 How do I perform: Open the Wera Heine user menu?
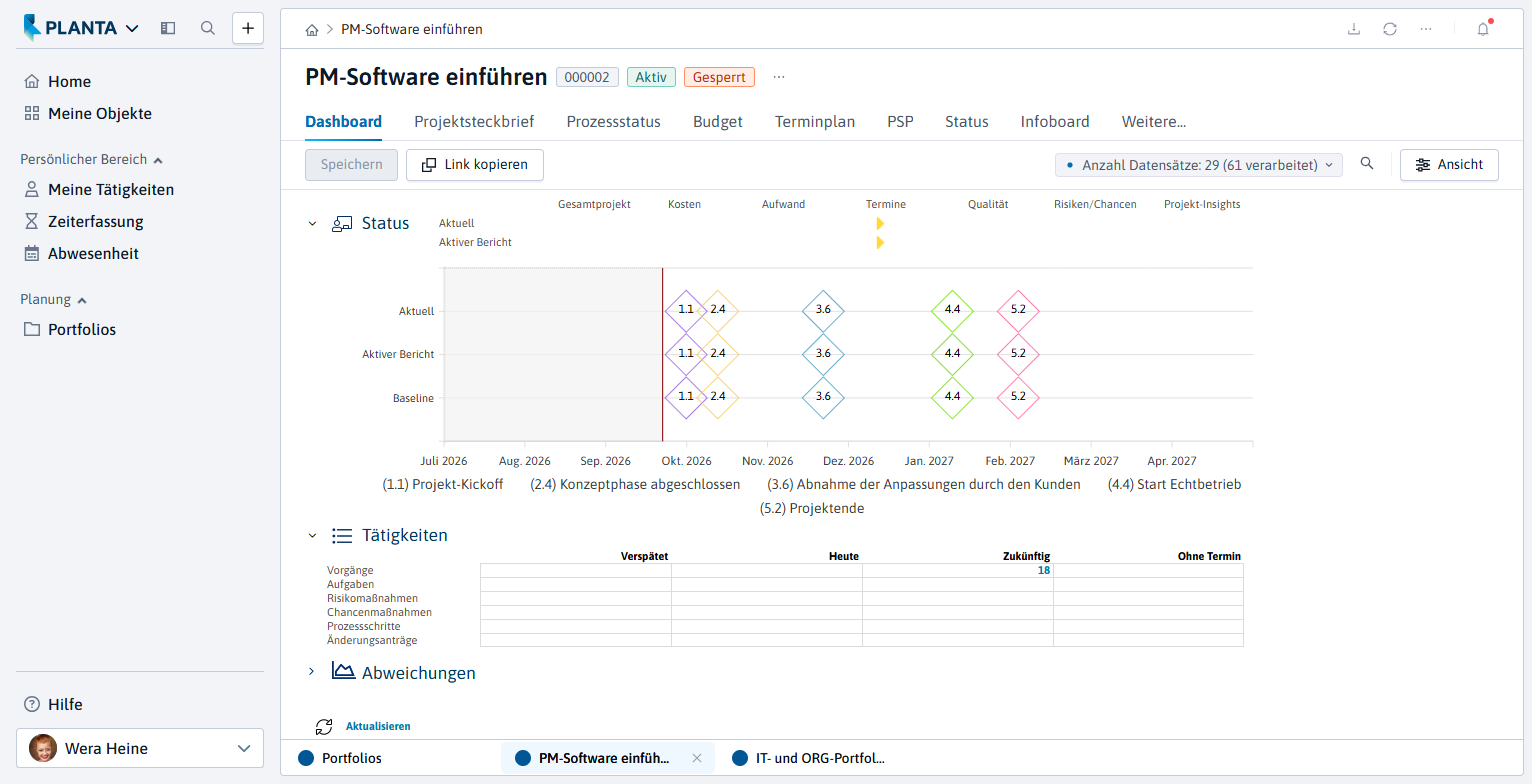pos(140,748)
